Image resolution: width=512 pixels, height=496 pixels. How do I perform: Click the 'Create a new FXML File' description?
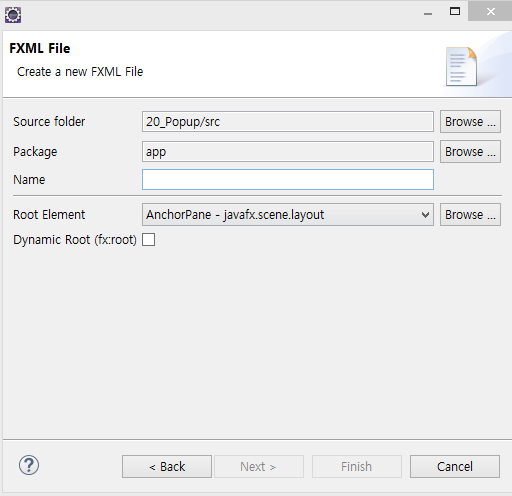point(80,72)
